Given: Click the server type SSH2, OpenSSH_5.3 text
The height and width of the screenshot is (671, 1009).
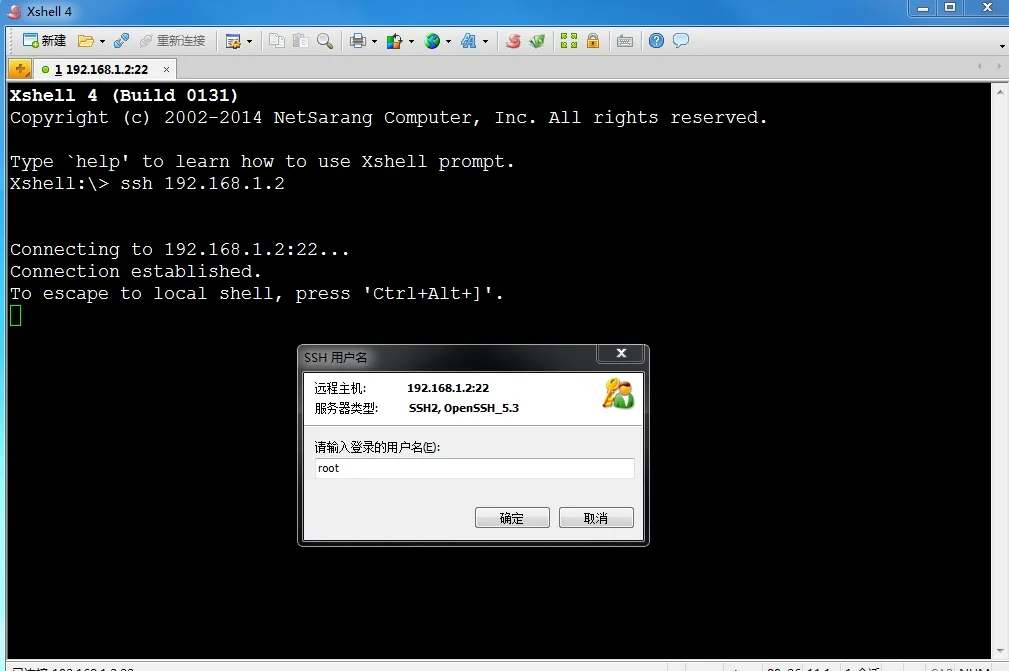Looking at the screenshot, I should click(x=463, y=408).
